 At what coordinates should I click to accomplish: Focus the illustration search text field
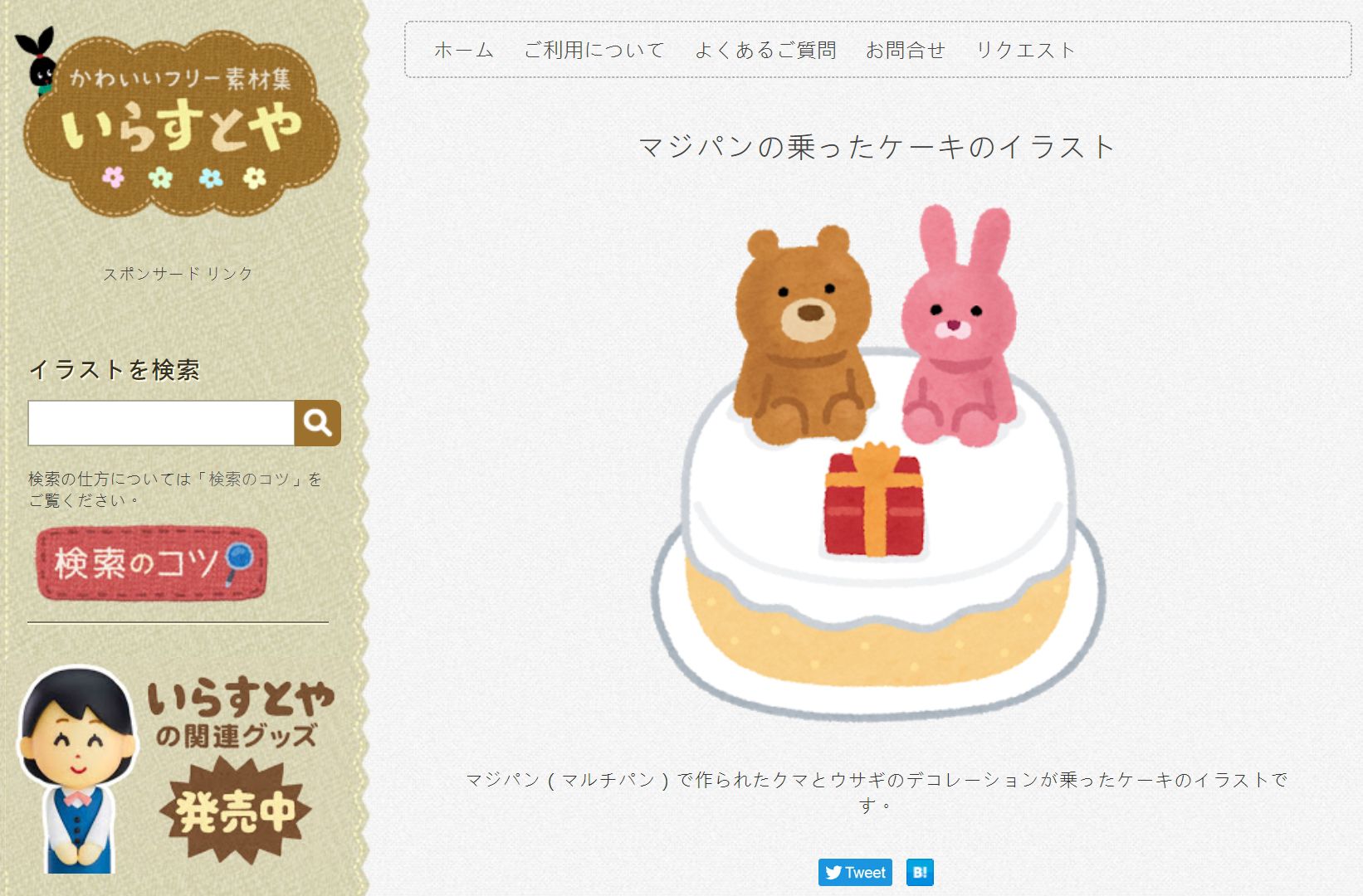pyautogui.click(x=161, y=423)
